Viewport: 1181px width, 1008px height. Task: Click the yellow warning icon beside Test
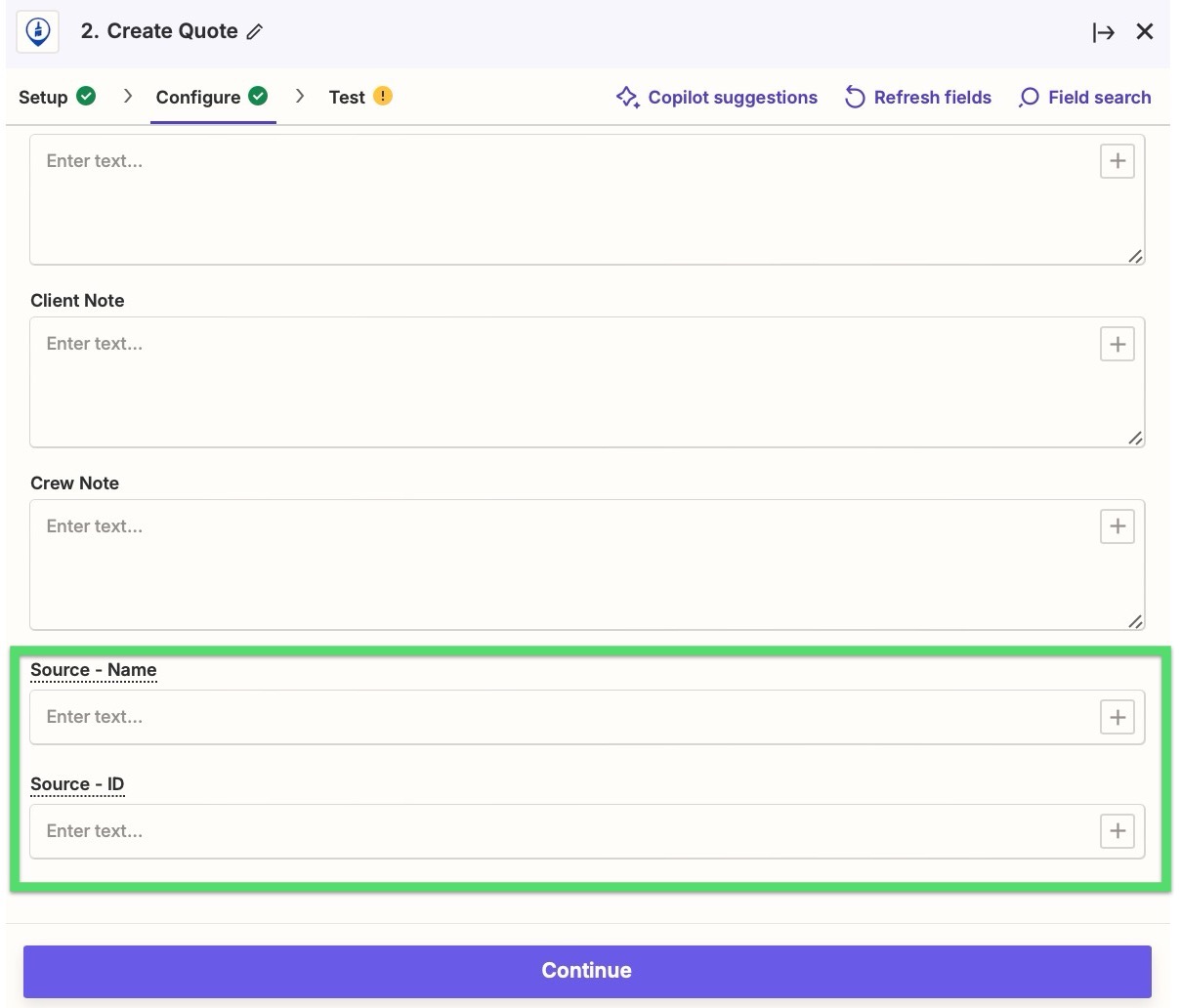coord(383,96)
